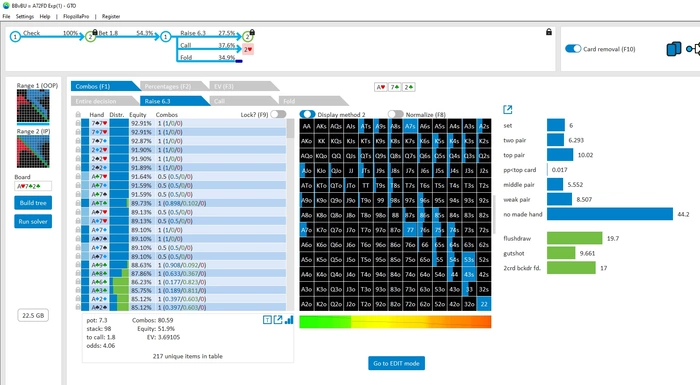
Task: Click the hand table vertical scrollbar thumb
Action: coord(291,129)
